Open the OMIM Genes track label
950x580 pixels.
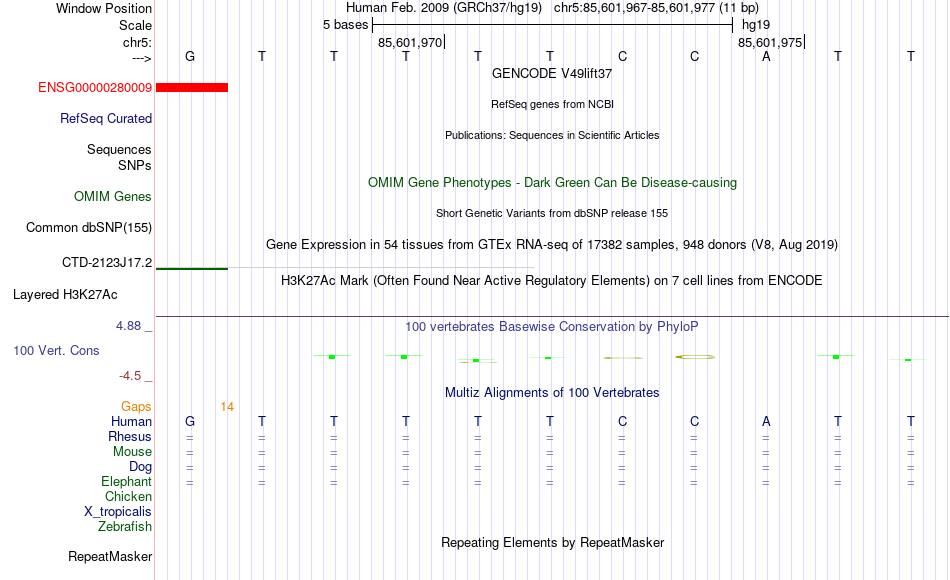click(113, 196)
